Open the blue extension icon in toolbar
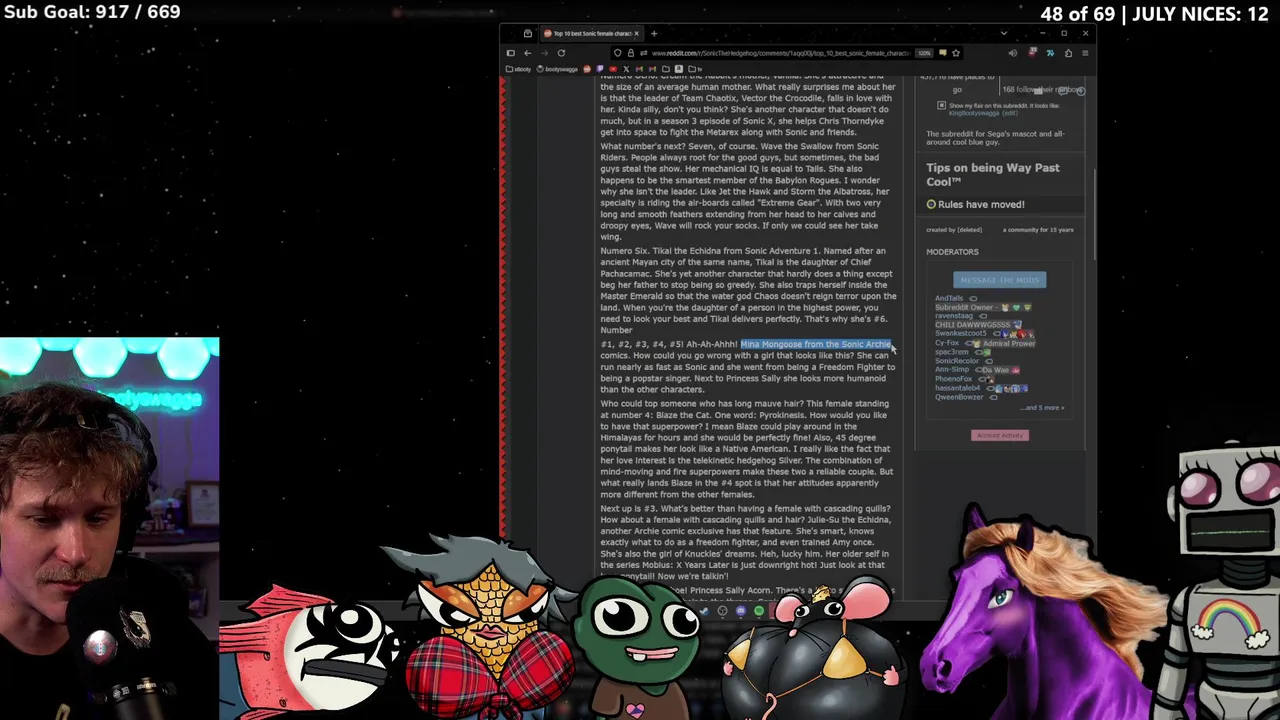This screenshot has width=1280, height=720. point(1050,53)
